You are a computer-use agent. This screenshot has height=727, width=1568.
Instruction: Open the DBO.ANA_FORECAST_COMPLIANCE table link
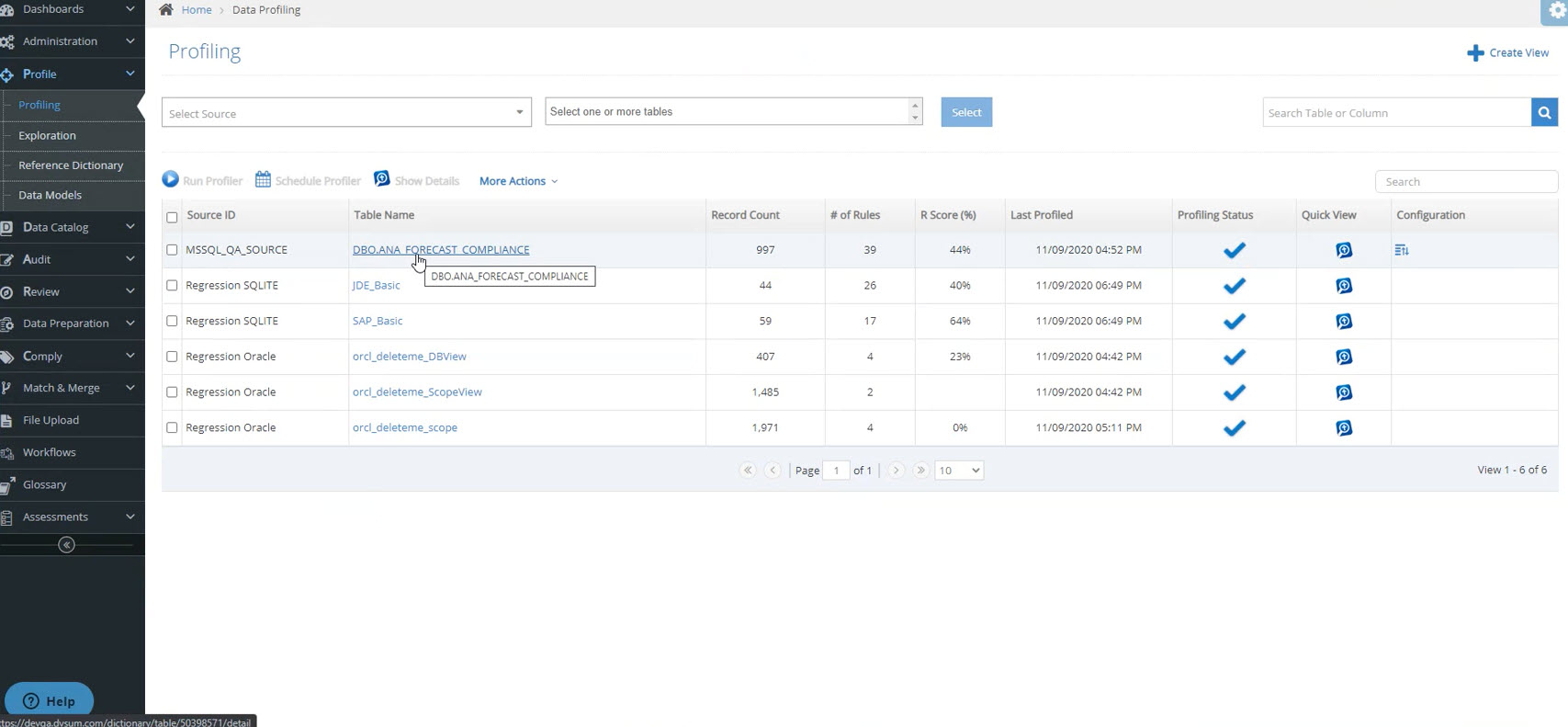441,250
